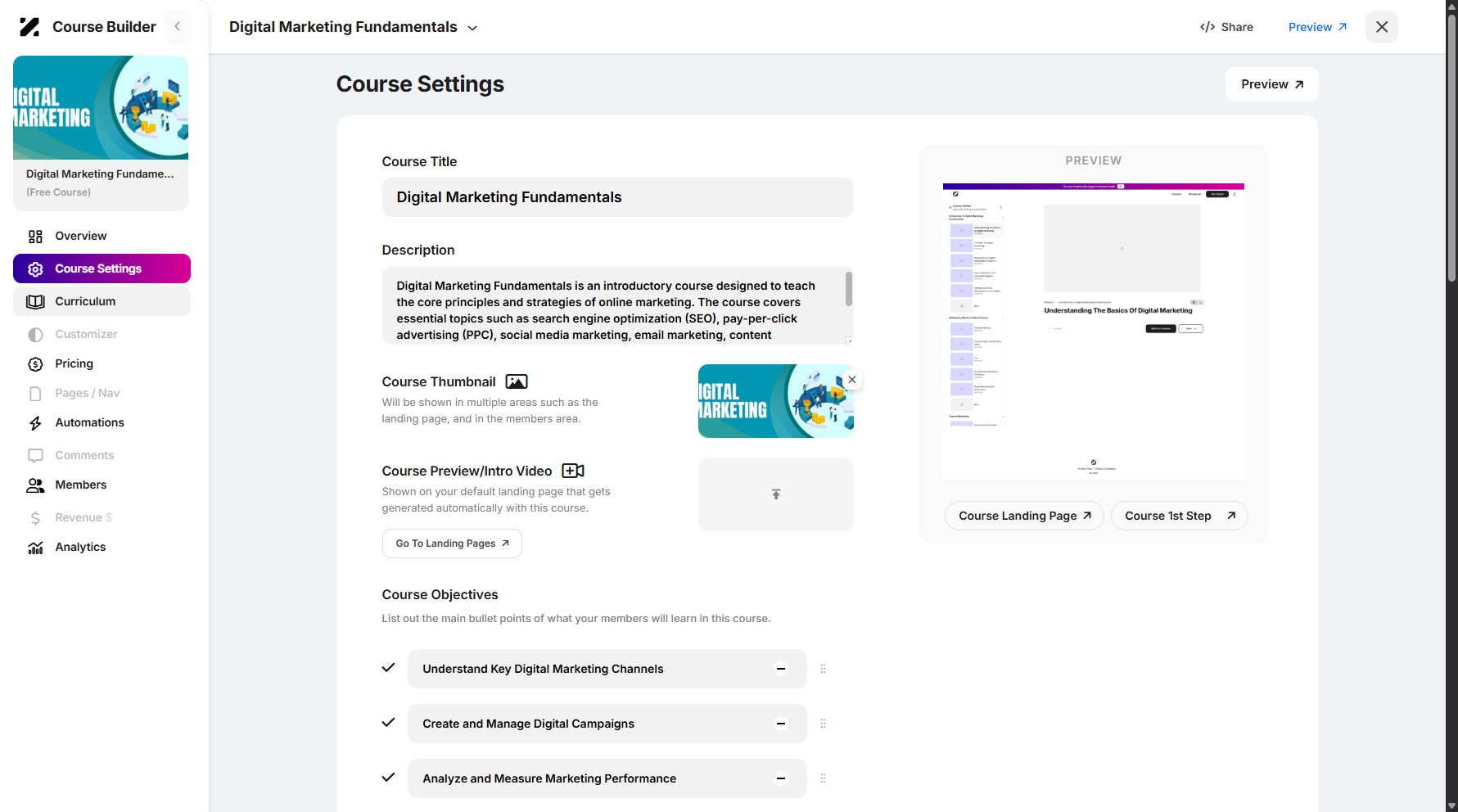Screen dimensions: 1458x812
Task: Click the main page vertical scrollbar
Action: pyautogui.click(x=1451, y=147)
